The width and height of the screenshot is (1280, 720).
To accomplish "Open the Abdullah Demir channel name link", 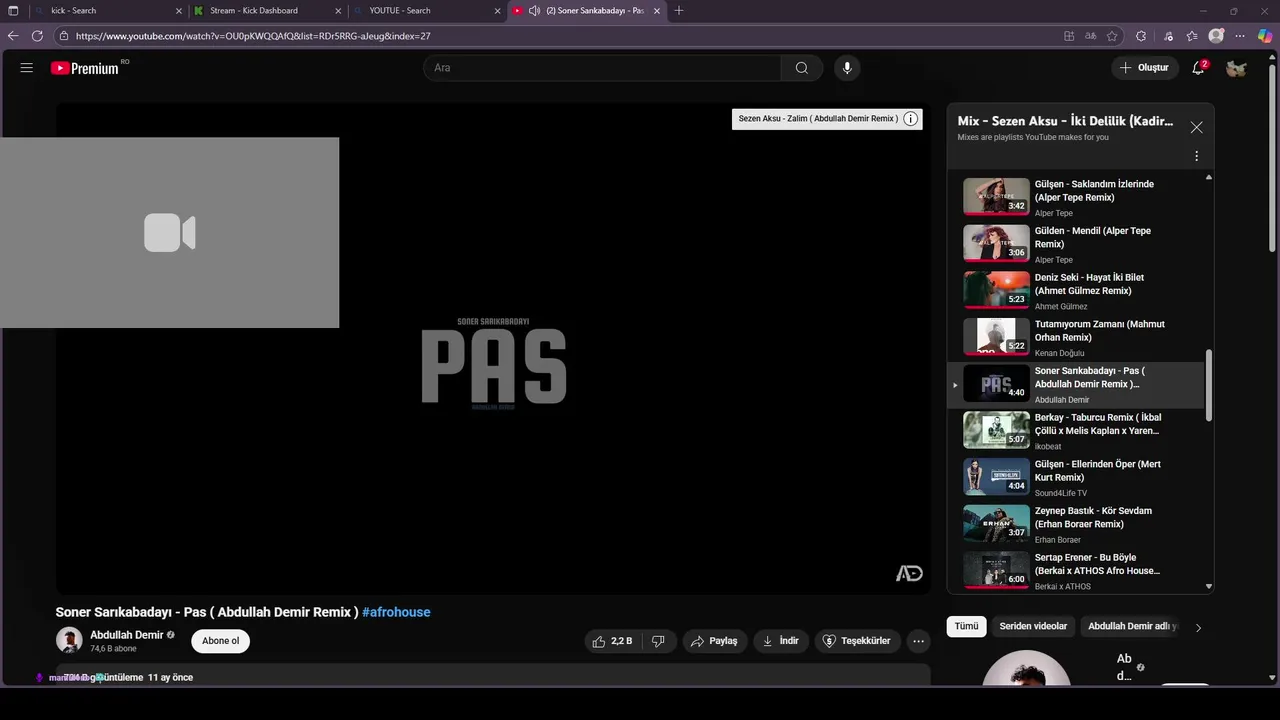I will 127,635.
